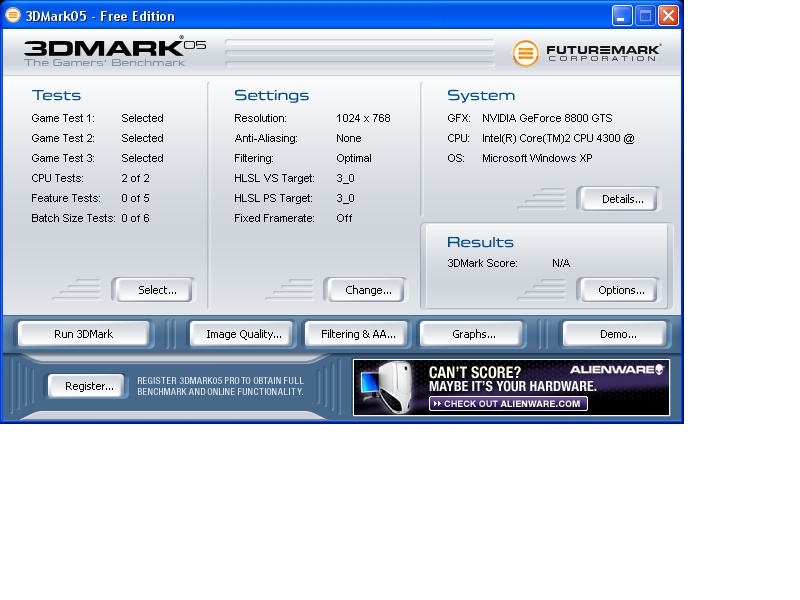Screen dimensions: 800x600
Task: Open the Image Quality... tool
Action: tap(243, 334)
